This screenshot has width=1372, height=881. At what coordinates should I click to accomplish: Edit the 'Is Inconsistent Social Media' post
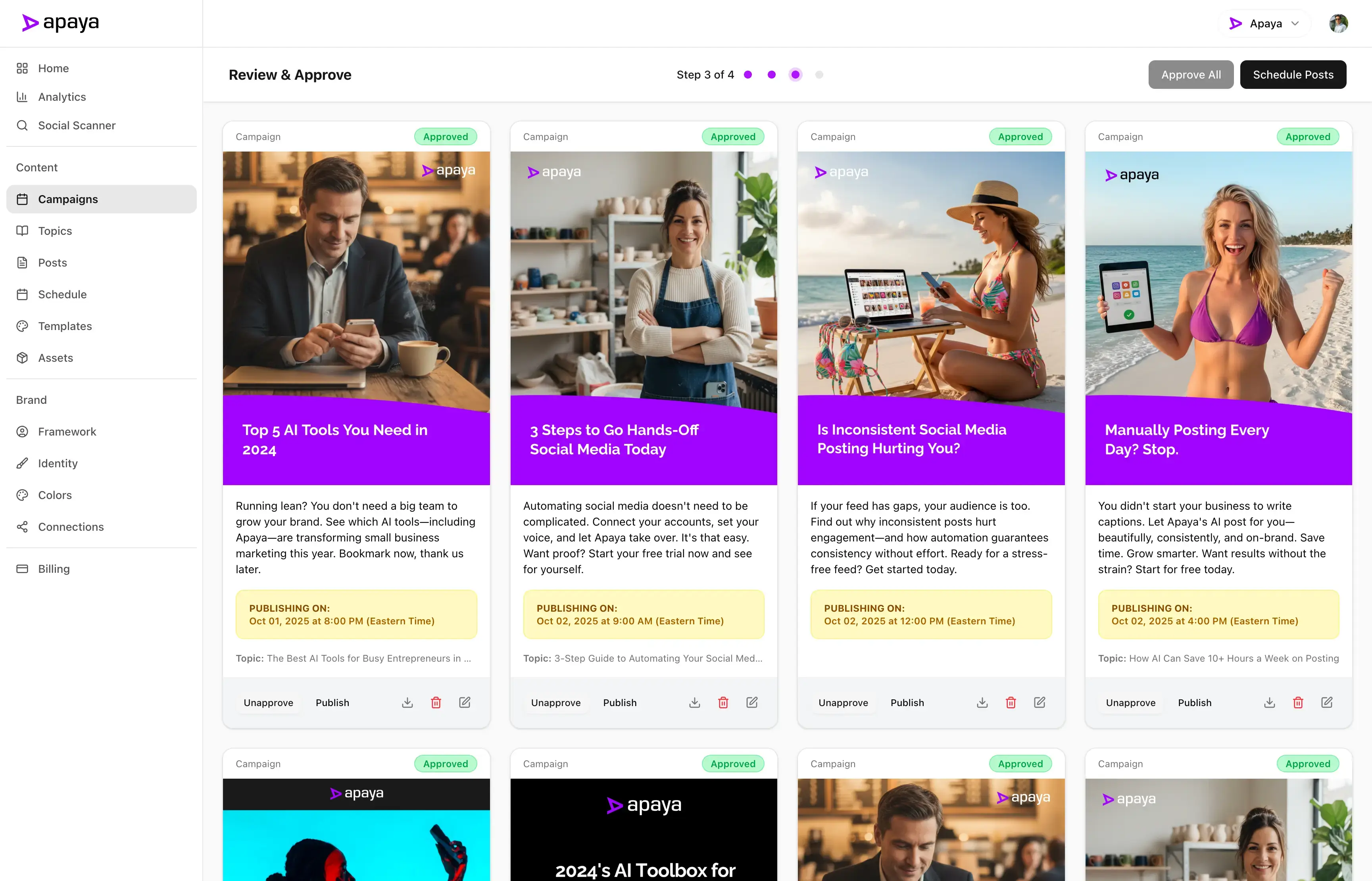(x=1040, y=702)
